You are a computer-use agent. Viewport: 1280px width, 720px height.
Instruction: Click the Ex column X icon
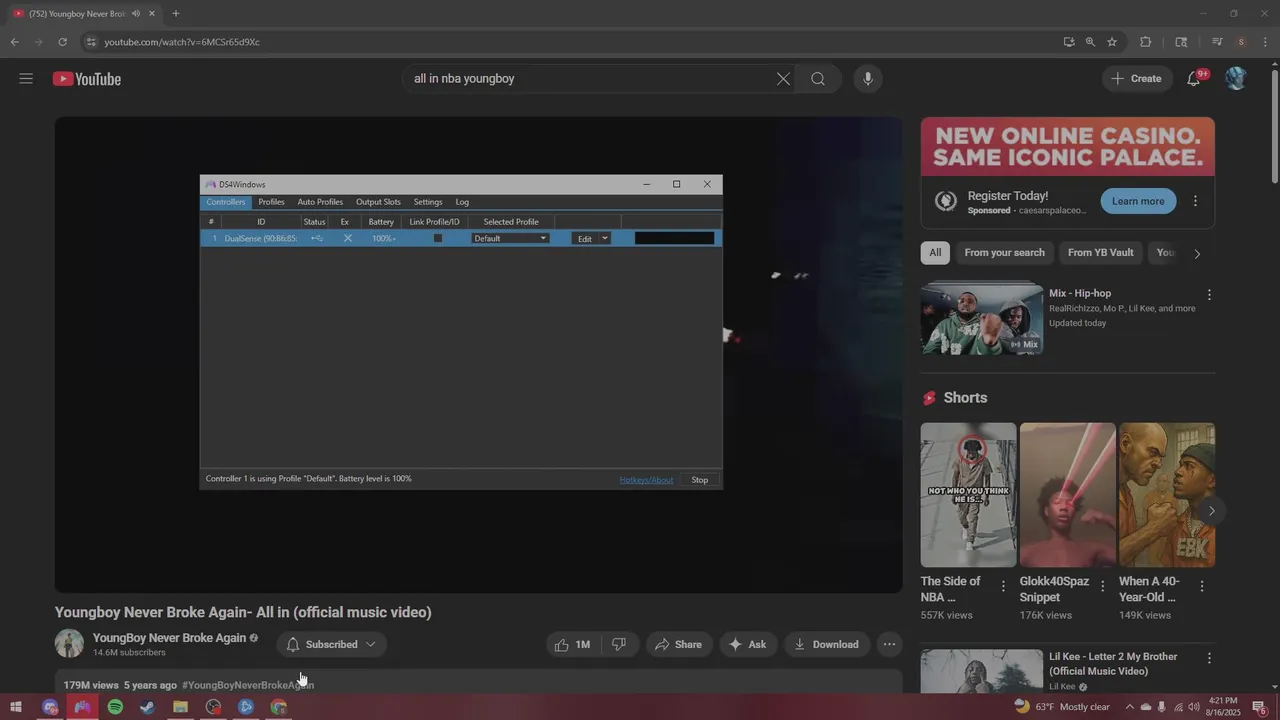click(347, 238)
